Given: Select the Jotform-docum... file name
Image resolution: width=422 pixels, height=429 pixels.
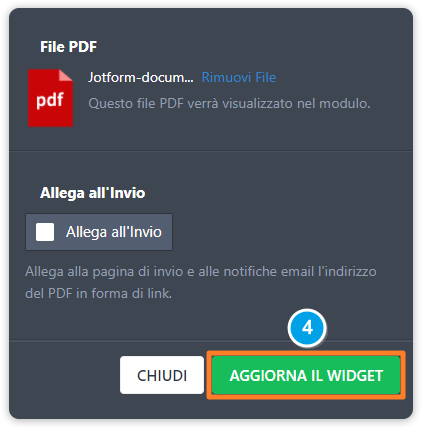Looking at the screenshot, I should click(141, 77).
